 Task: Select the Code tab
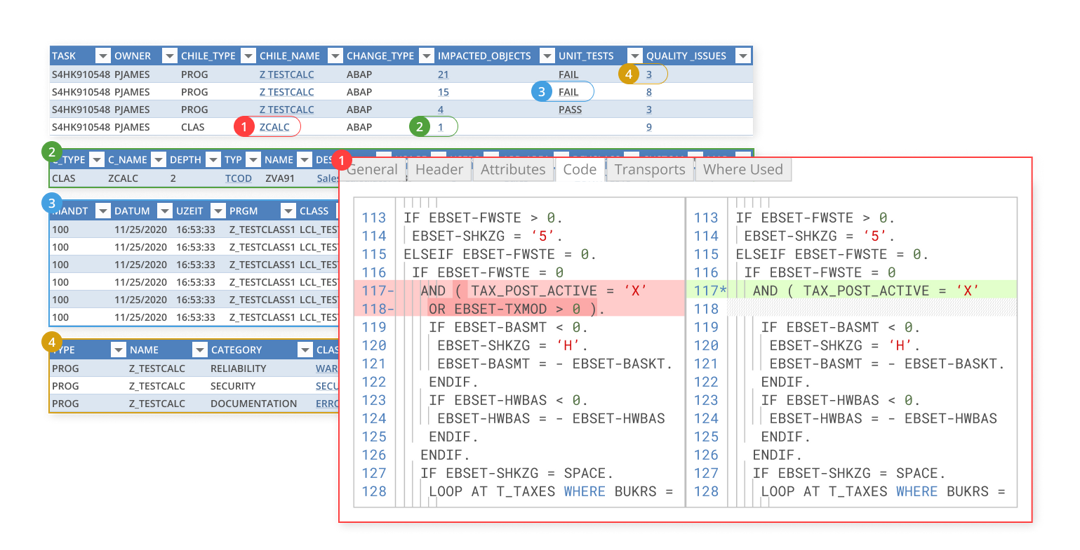pos(580,170)
